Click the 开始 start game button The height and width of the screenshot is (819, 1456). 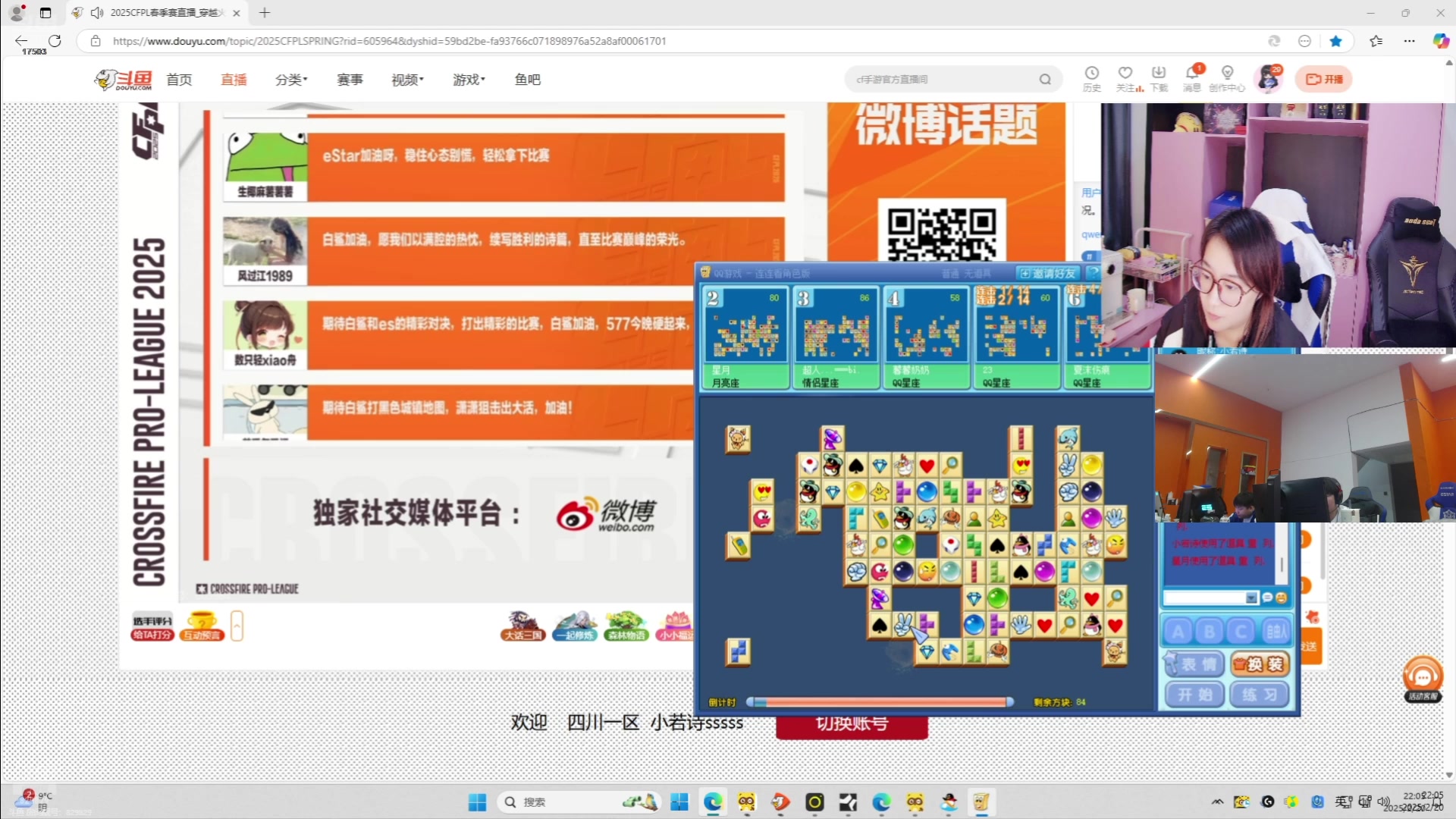point(1194,695)
